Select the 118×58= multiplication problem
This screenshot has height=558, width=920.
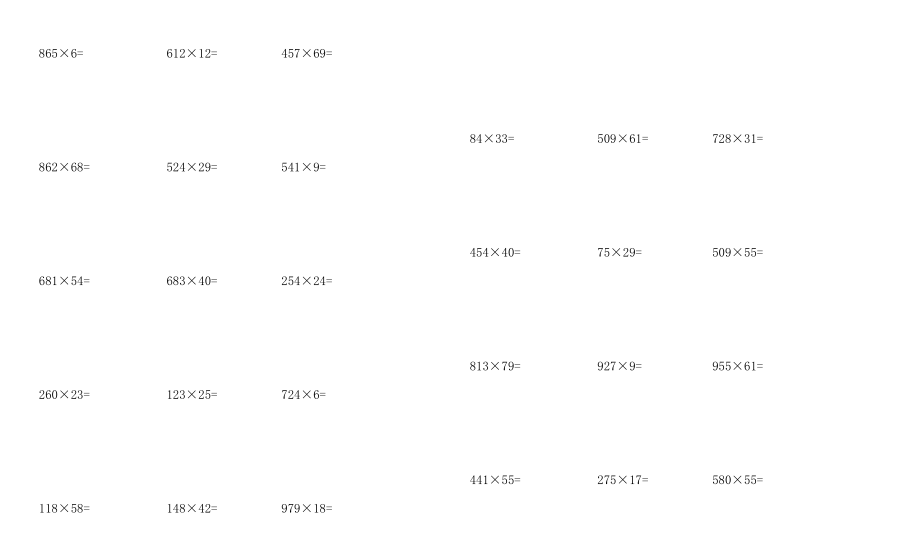tap(64, 509)
